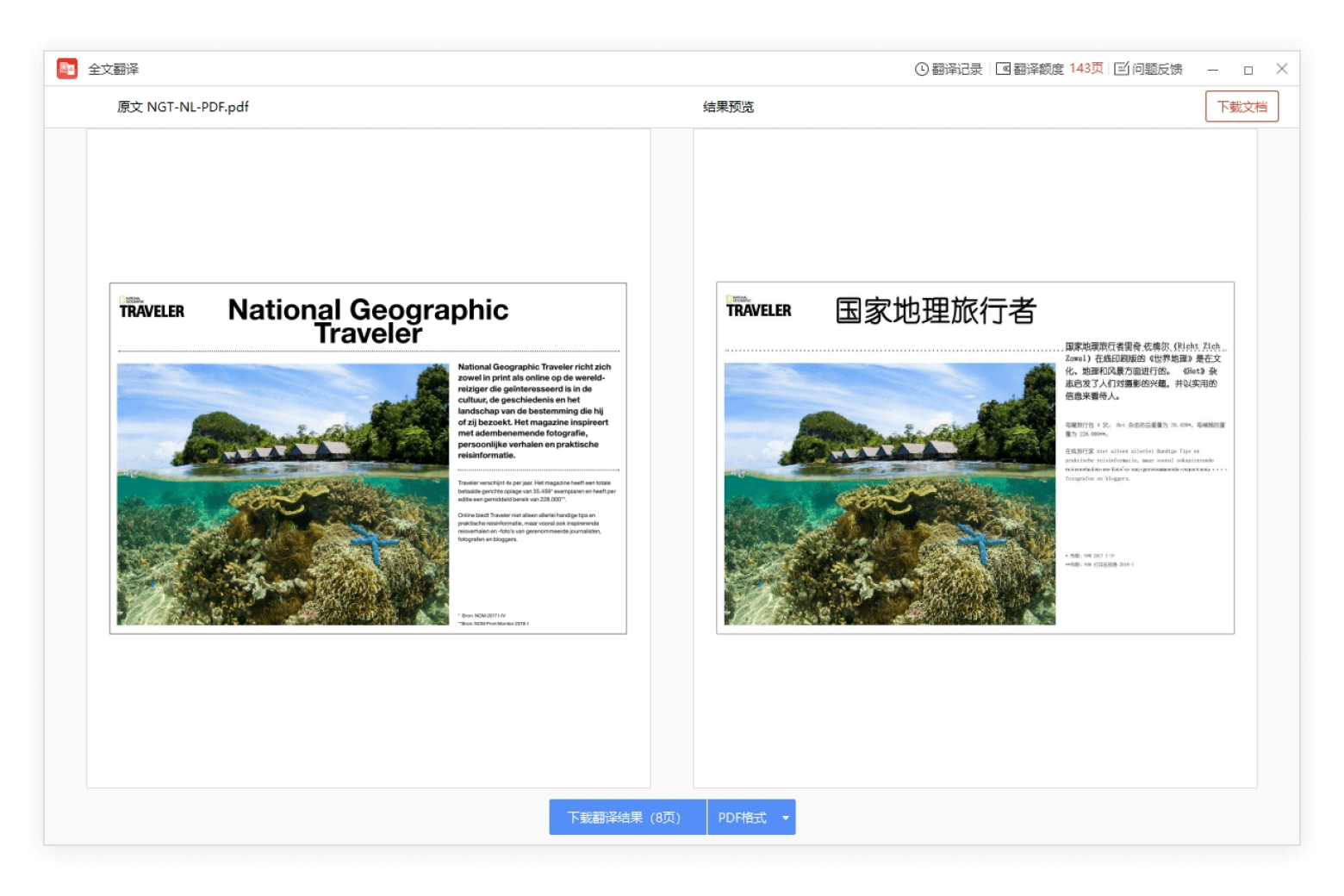Click the 国家地理旅行者 translated heading

(x=936, y=311)
